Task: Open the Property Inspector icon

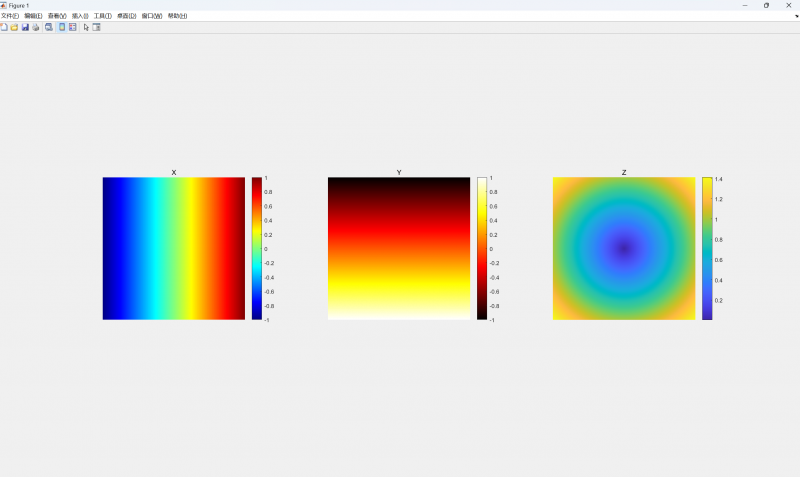Action: pos(97,27)
